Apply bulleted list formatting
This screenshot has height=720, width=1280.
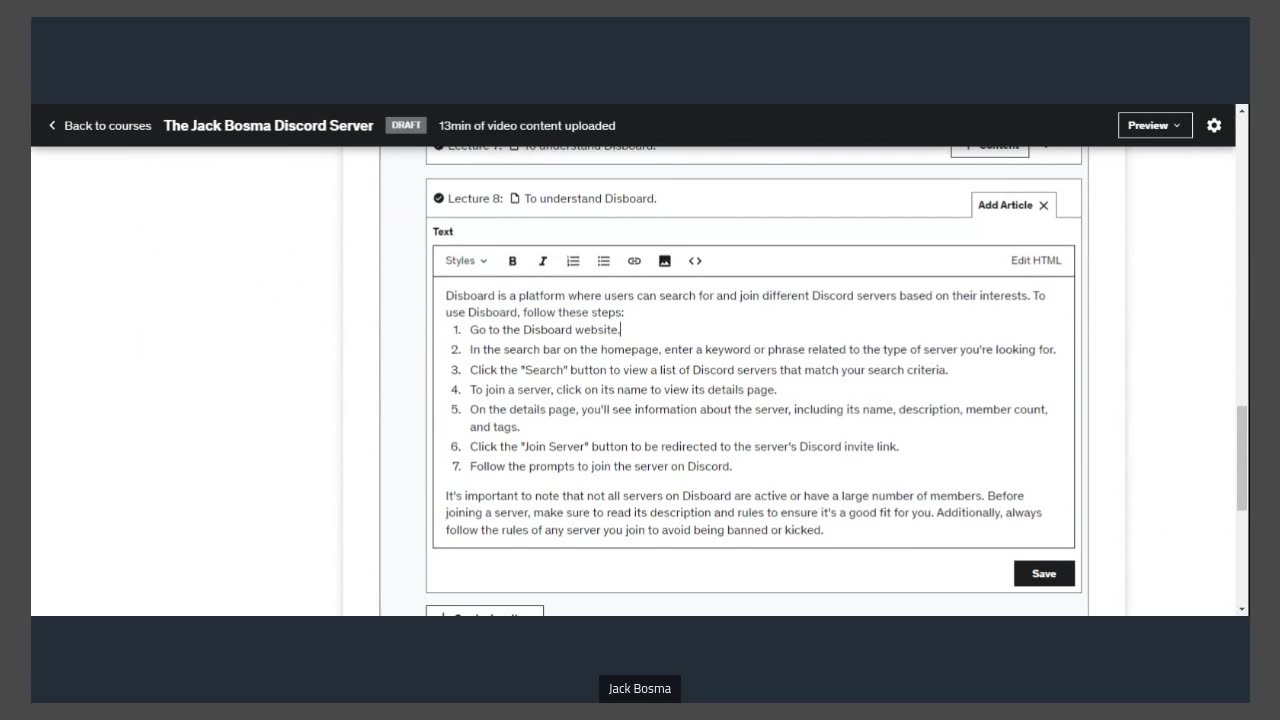click(x=604, y=261)
